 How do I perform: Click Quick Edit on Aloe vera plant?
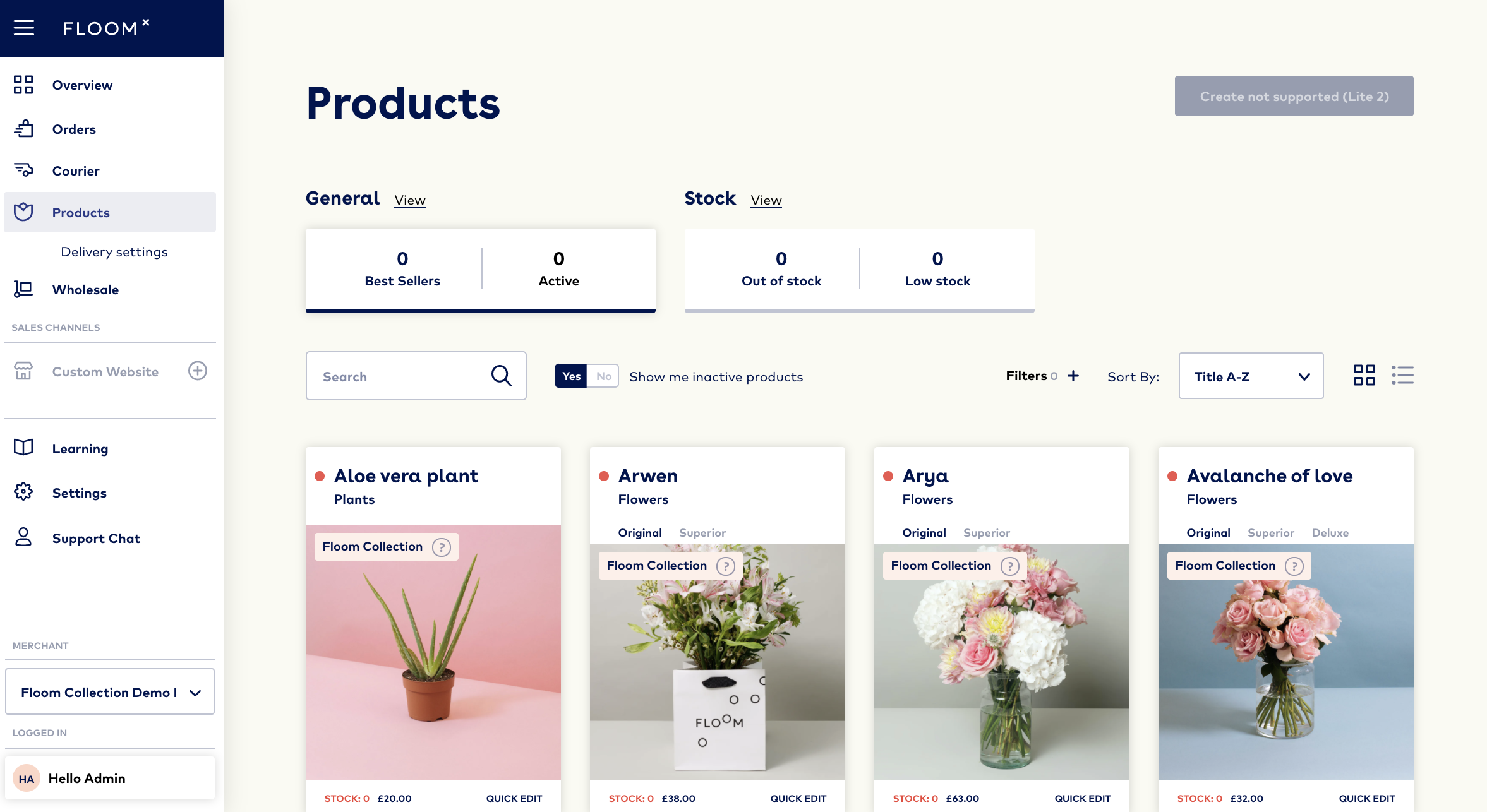tap(514, 797)
